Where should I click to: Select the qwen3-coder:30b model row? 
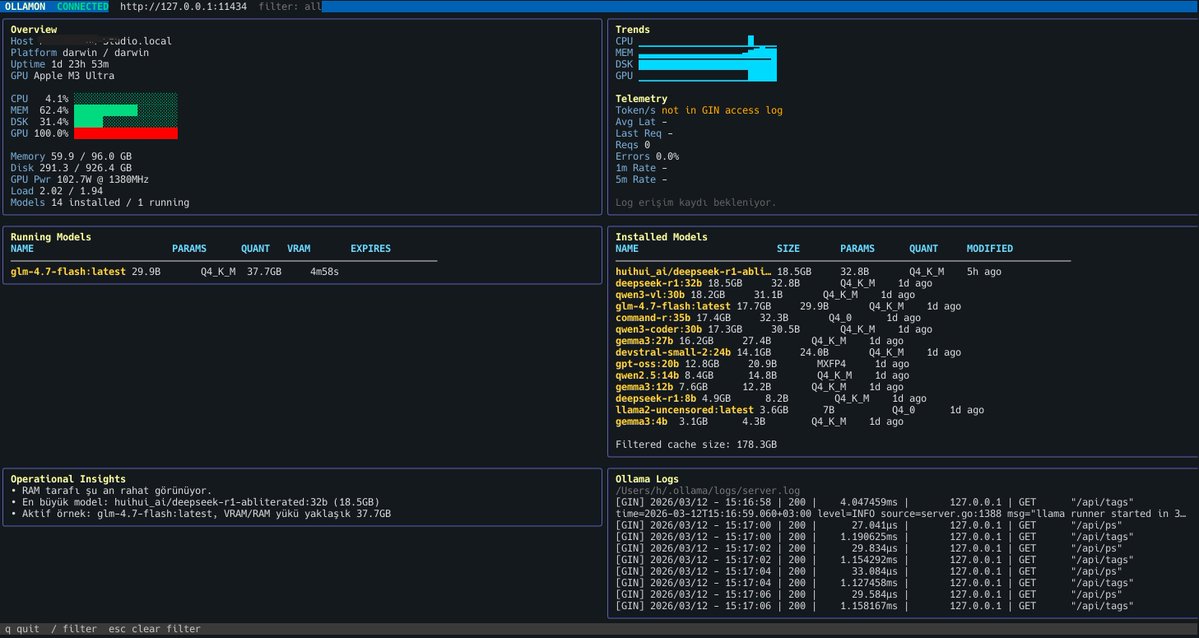[x=774, y=329]
